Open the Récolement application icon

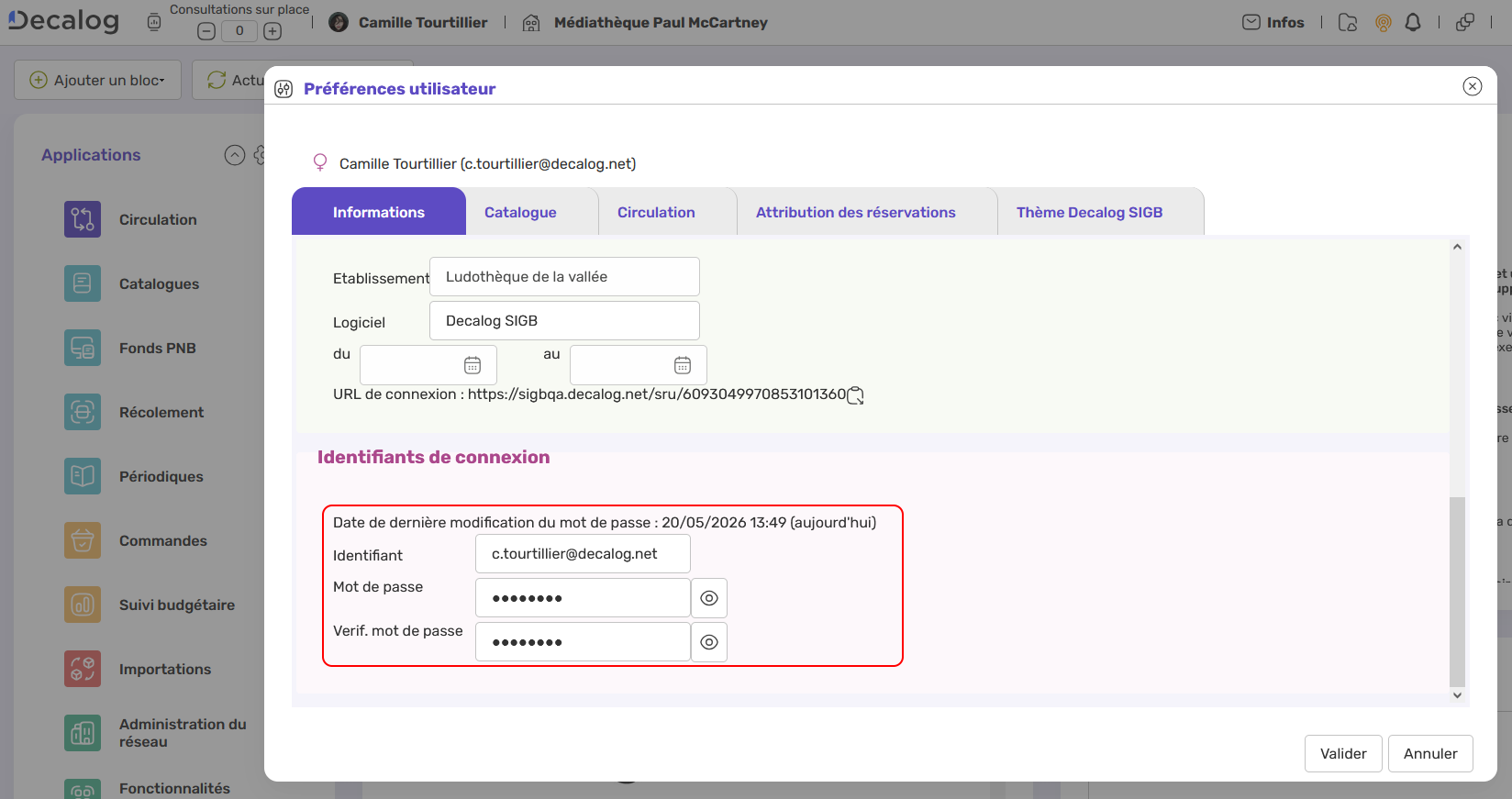[x=83, y=412]
